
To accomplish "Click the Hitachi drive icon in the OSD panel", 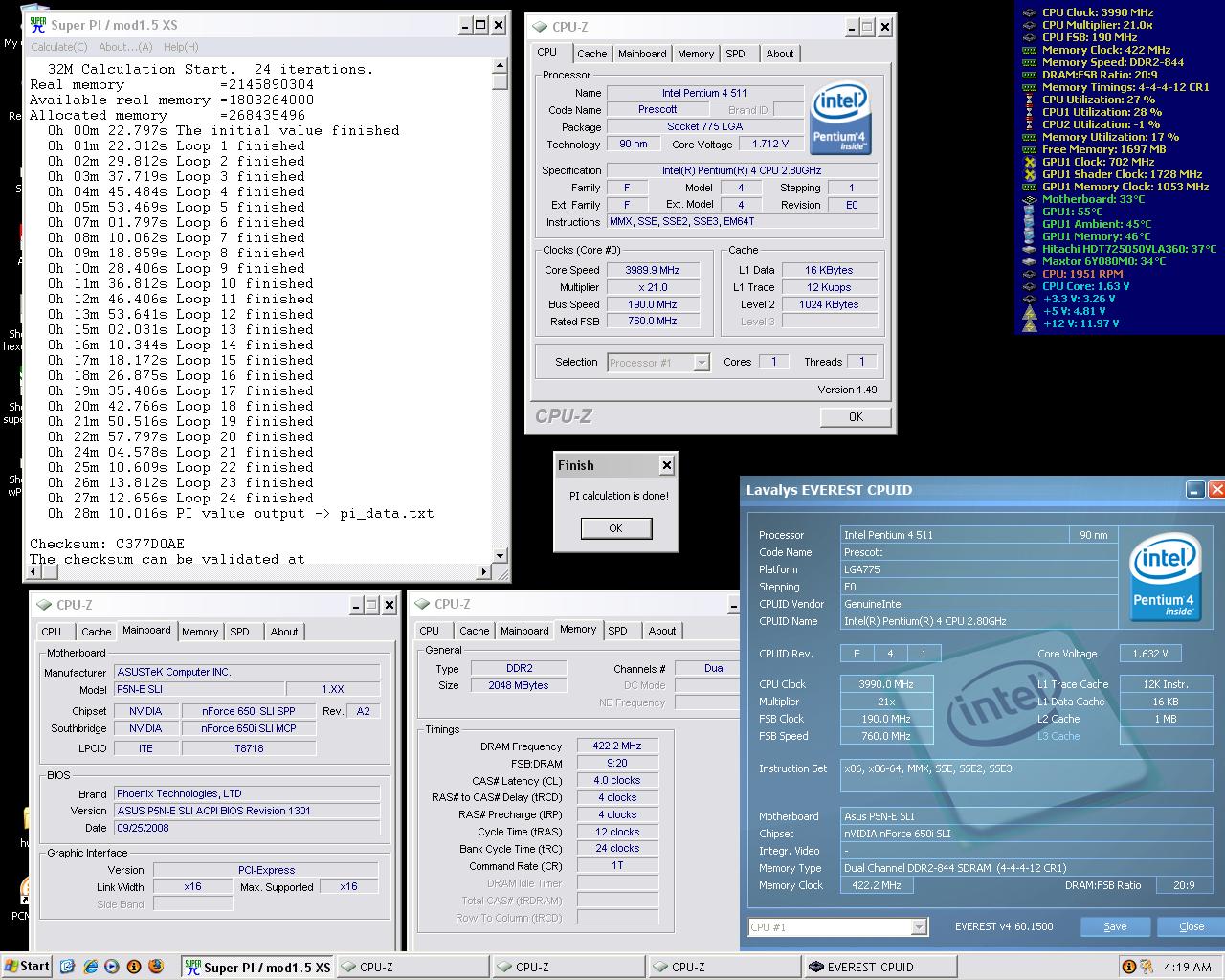I will [1029, 249].
